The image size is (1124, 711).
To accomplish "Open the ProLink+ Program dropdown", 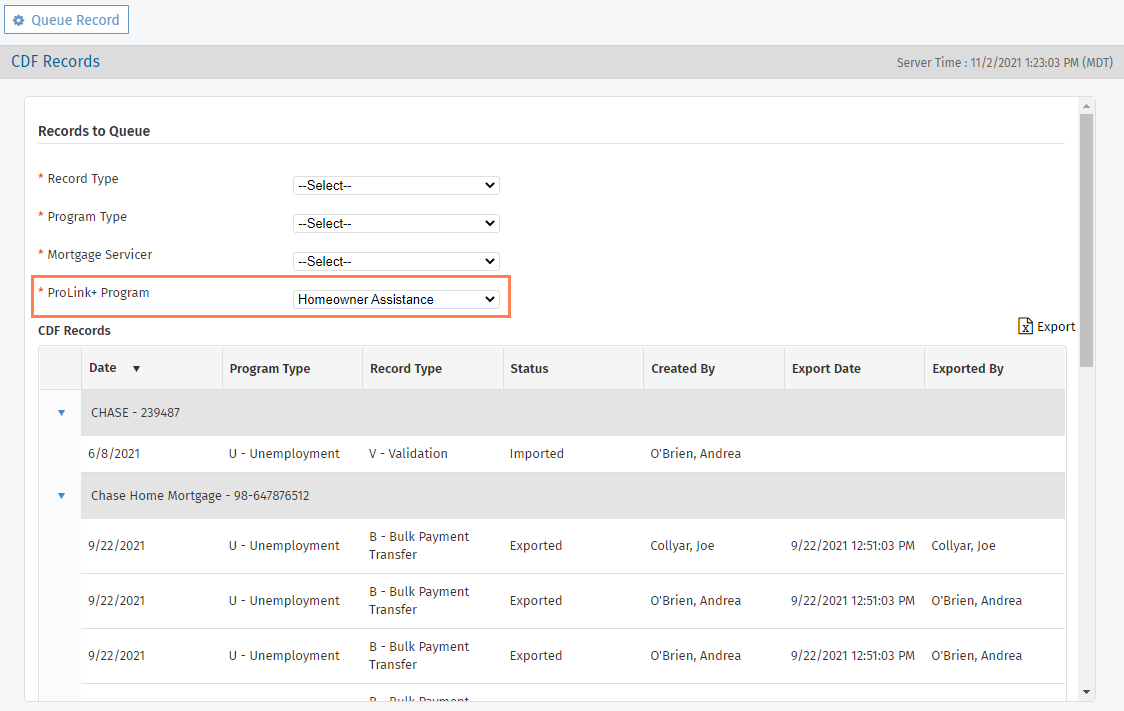I will [396, 300].
